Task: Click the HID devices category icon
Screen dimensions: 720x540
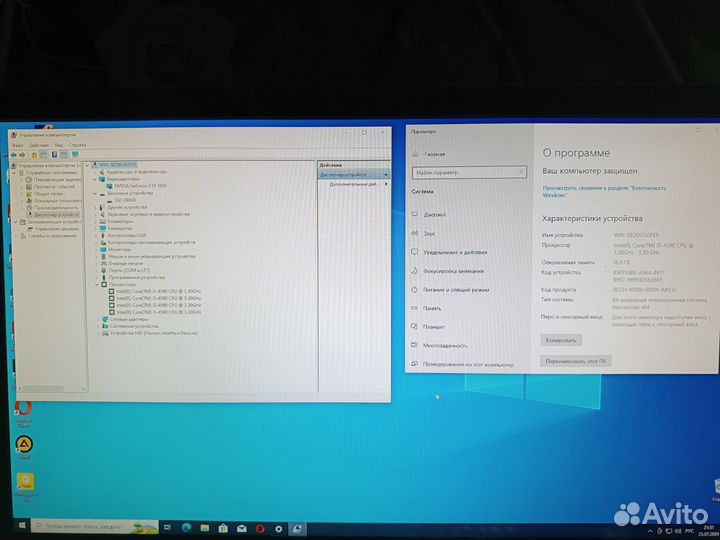Action: [105, 333]
